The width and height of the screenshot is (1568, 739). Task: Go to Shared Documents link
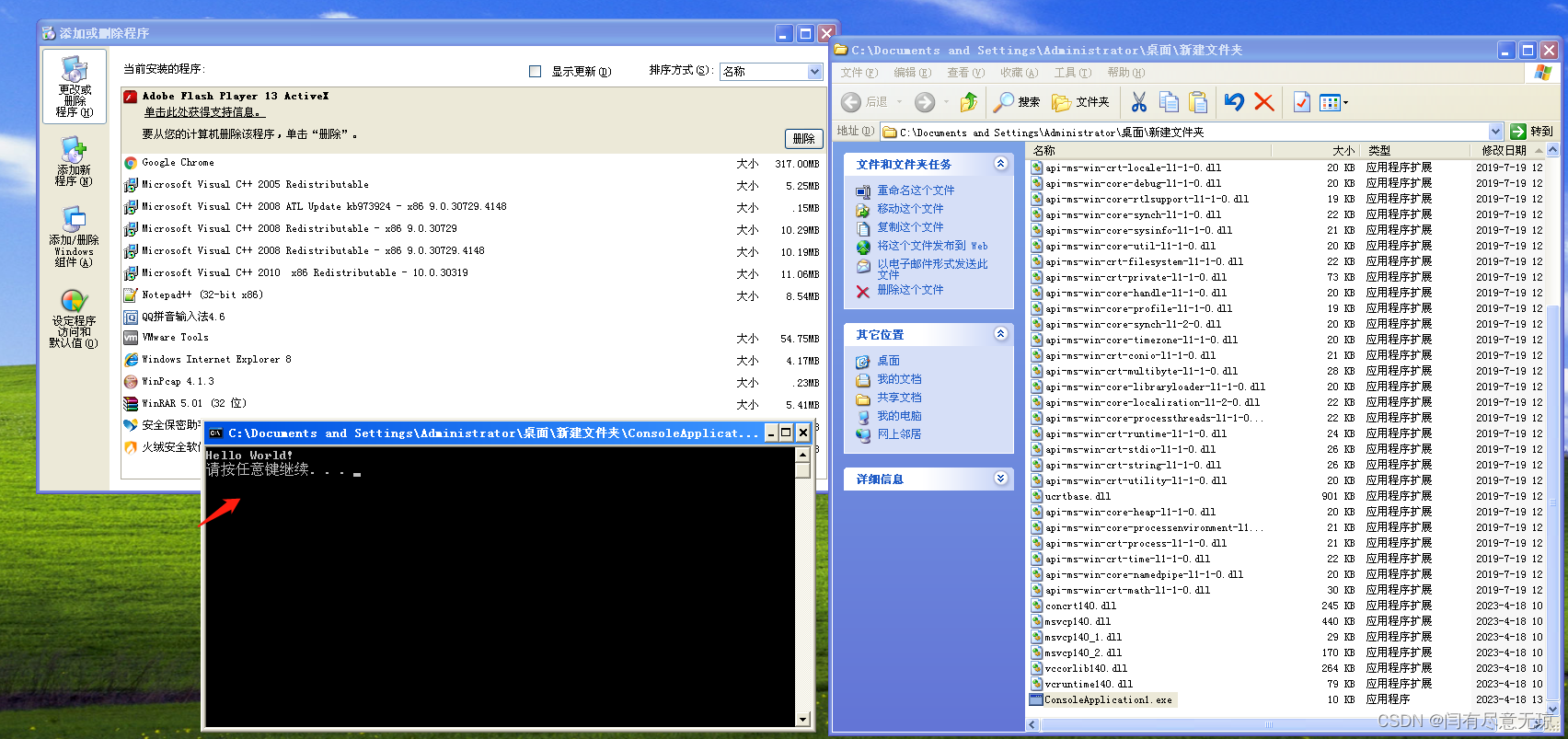click(x=899, y=398)
